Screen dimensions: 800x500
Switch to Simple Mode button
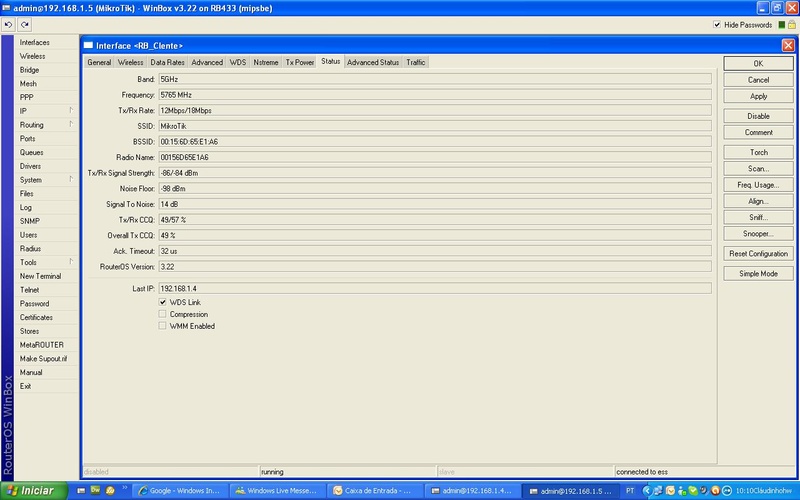click(x=758, y=273)
